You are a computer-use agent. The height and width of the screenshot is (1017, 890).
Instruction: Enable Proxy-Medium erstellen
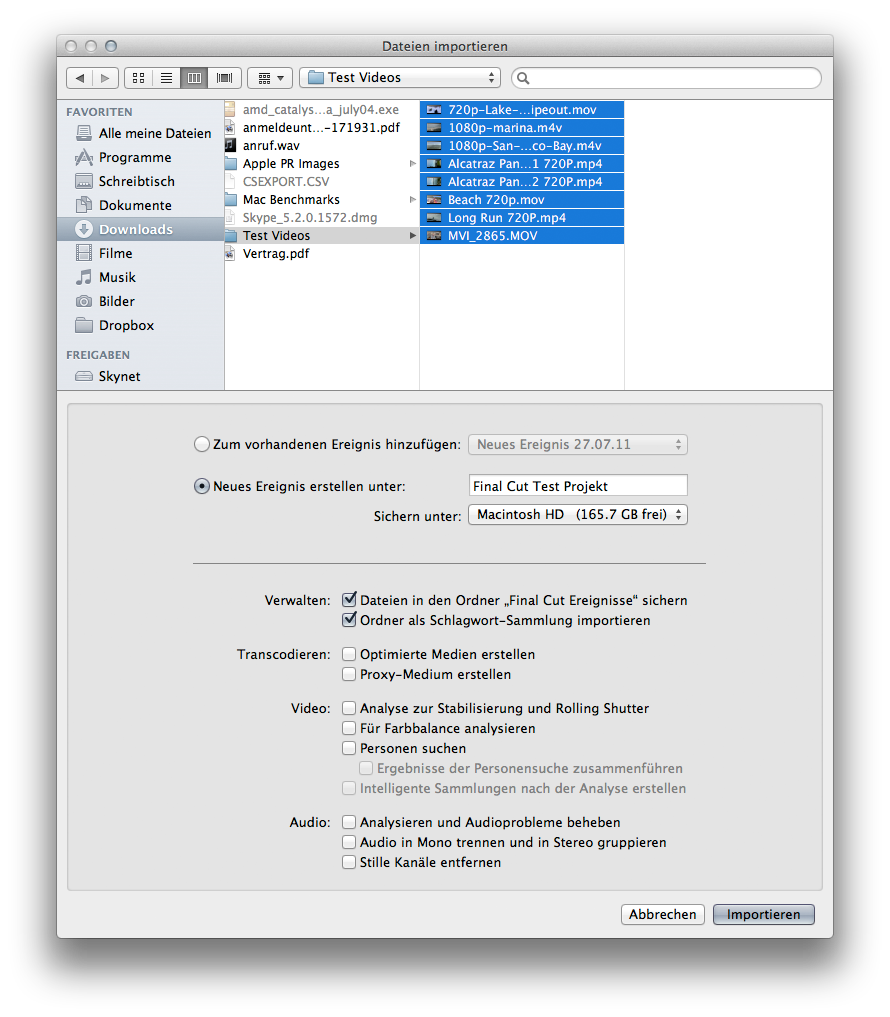tap(349, 674)
